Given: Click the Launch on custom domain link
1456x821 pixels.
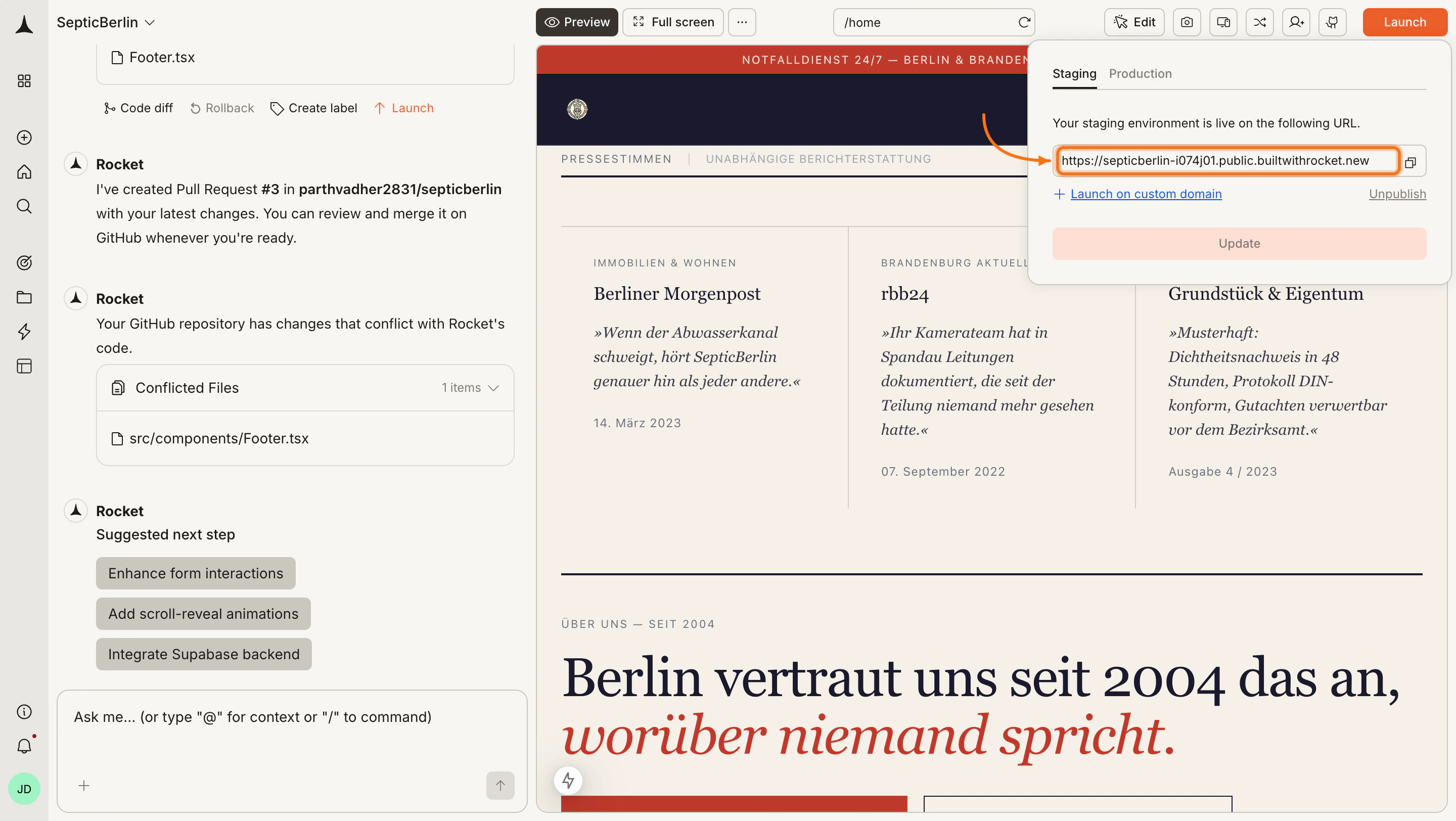Looking at the screenshot, I should click(x=1146, y=194).
